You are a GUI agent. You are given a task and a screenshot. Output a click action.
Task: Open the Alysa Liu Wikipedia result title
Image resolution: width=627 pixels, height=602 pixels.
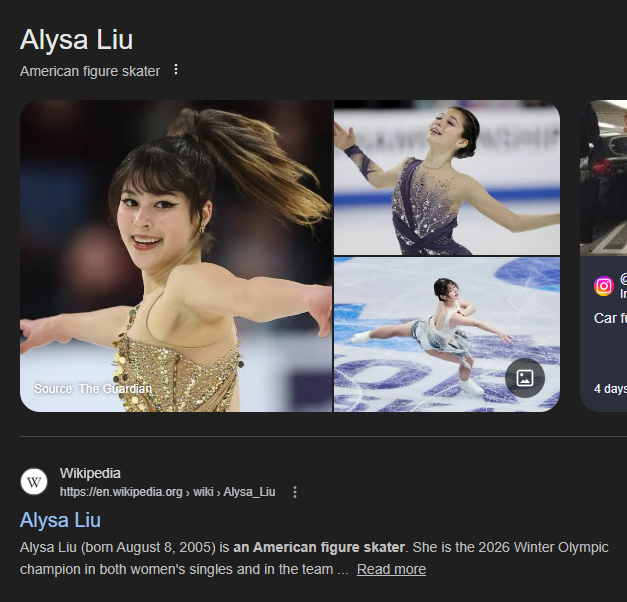[x=60, y=520]
